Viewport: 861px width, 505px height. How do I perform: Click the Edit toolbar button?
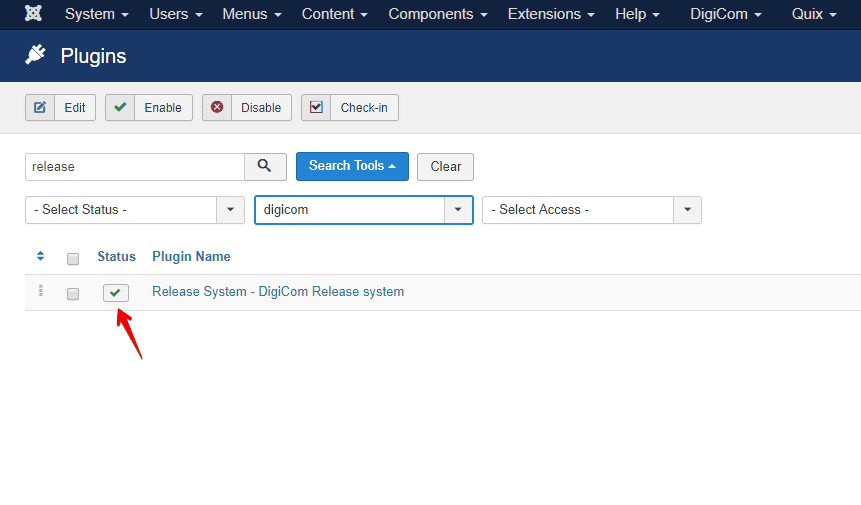(60, 108)
